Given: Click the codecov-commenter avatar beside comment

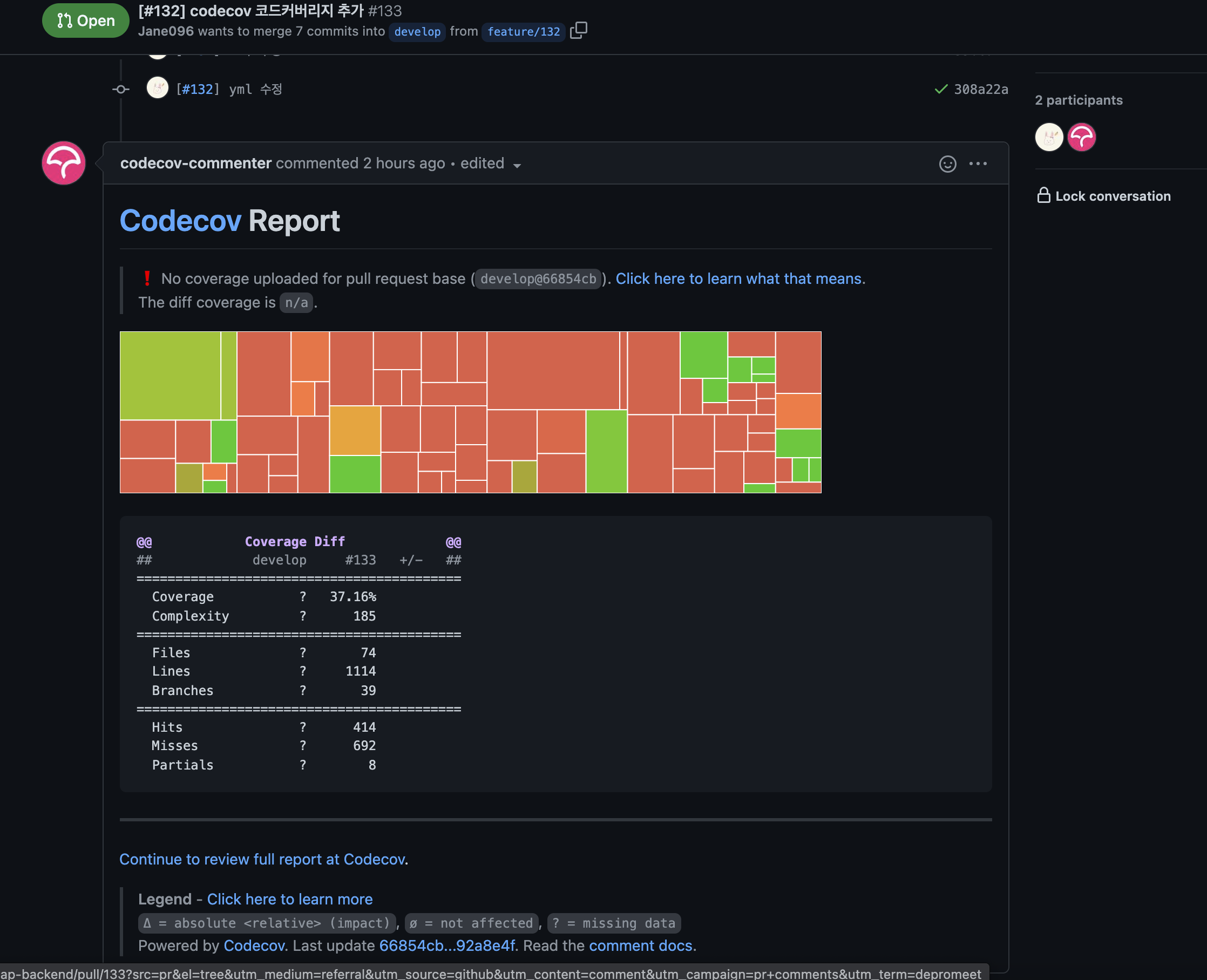Looking at the screenshot, I should pos(64,163).
